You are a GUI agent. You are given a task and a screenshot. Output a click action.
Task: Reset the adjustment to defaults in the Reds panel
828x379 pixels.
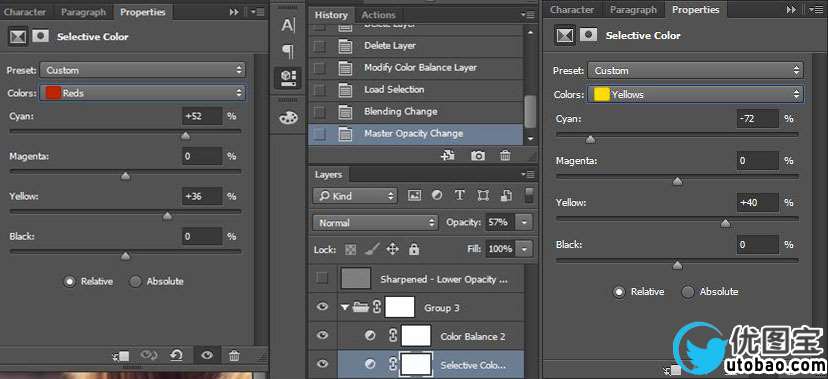pos(177,355)
